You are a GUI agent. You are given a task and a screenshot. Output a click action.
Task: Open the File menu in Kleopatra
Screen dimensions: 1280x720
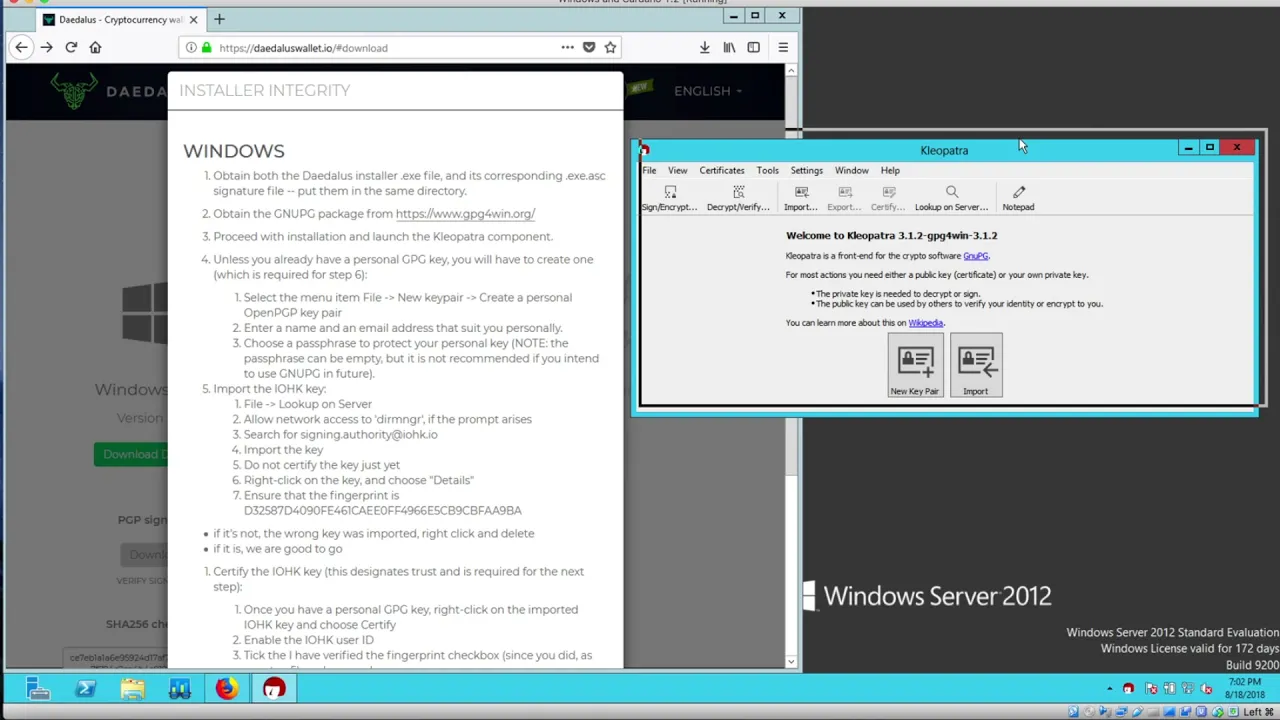[x=649, y=170]
